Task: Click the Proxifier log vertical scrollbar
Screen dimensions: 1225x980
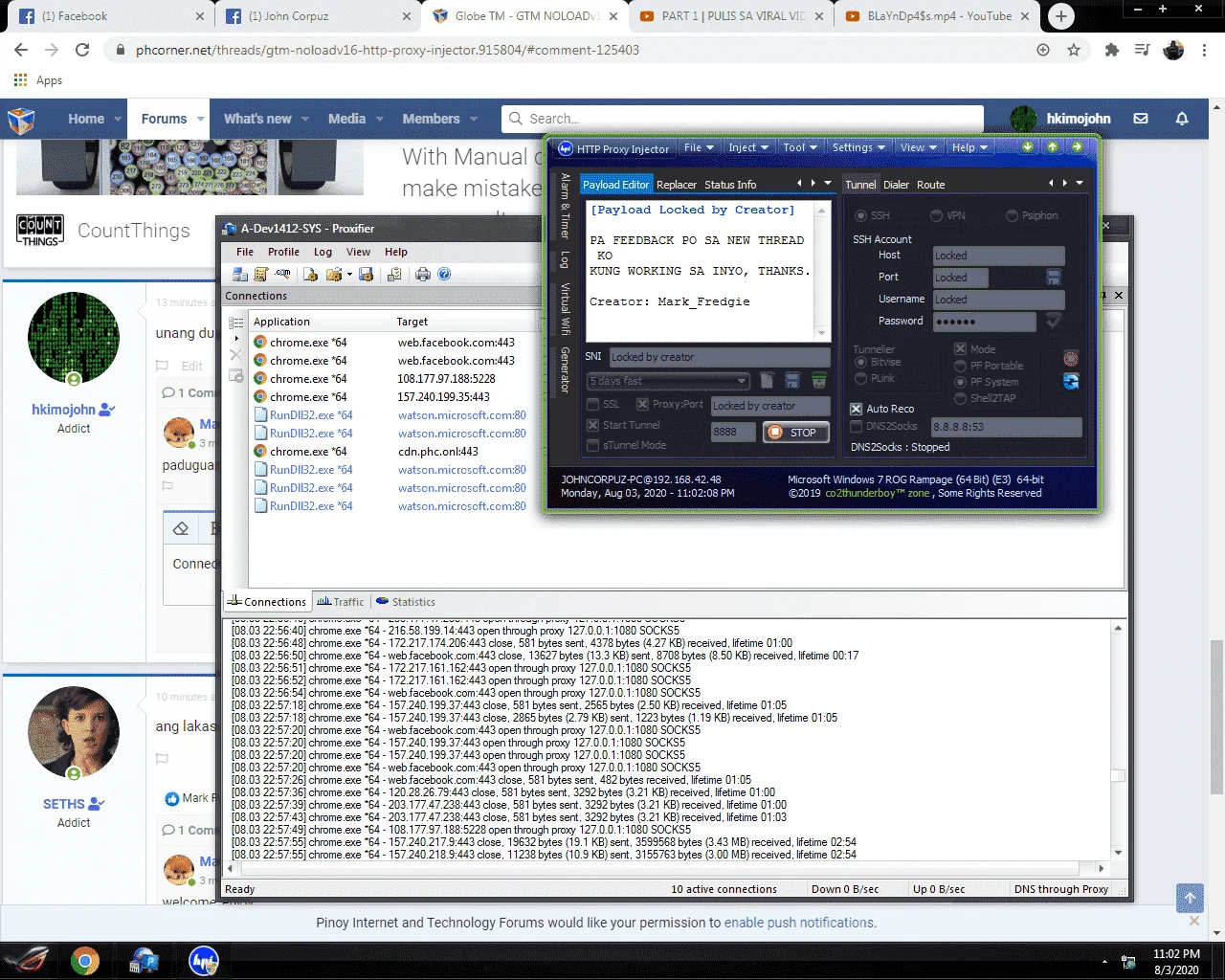Action: pyautogui.click(x=1117, y=741)
